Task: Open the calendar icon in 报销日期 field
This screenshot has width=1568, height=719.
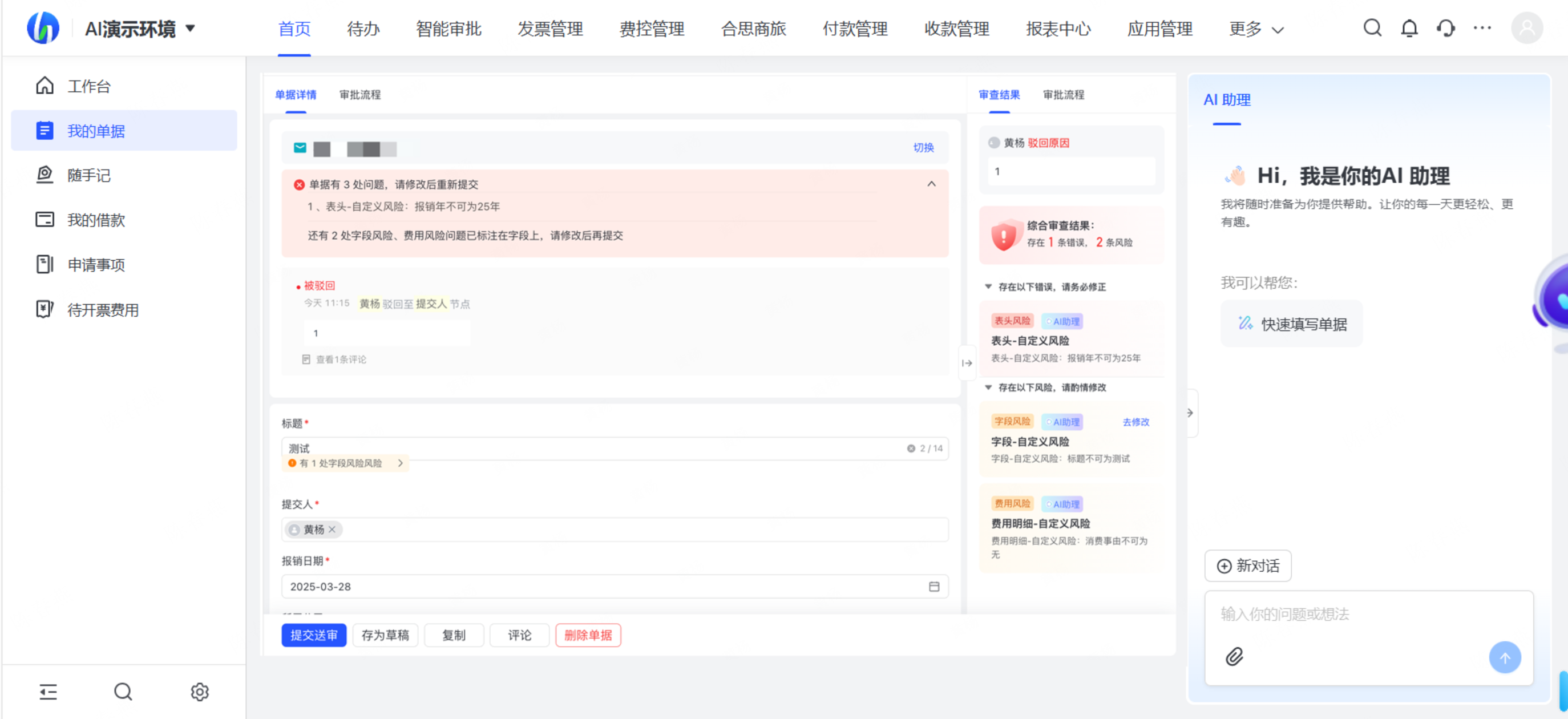Action: pos(933,586)
